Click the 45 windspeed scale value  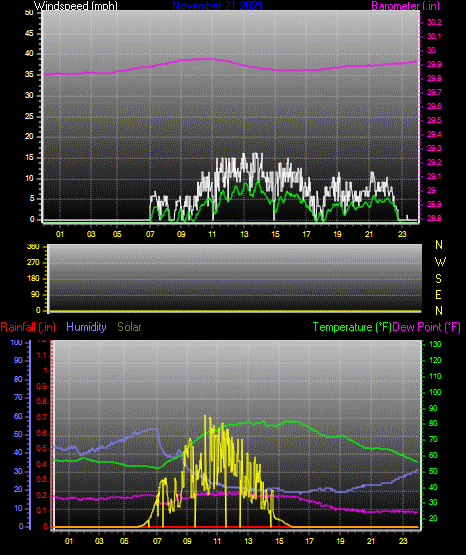click(x=29, y=34)
